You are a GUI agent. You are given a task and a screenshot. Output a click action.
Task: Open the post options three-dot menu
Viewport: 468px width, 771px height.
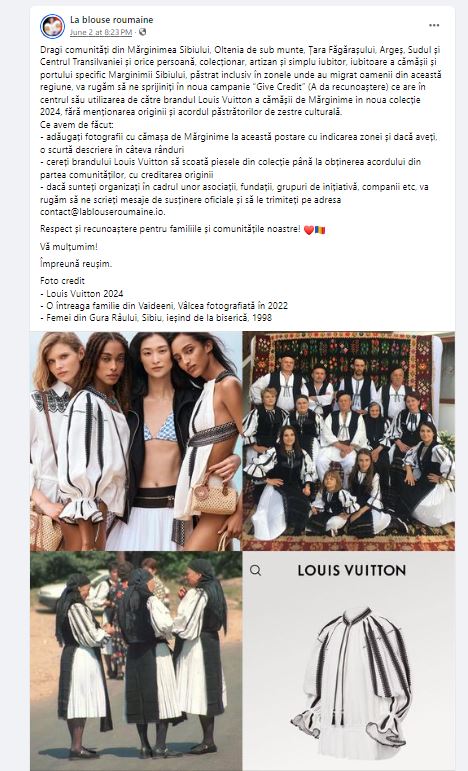[x=434, y=26]
